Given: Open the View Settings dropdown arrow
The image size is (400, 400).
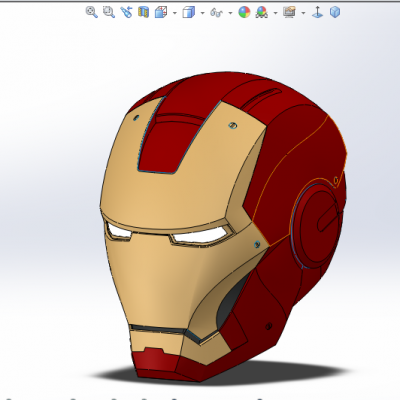Looking at the screenshot, I should click(x=303, y=13).
